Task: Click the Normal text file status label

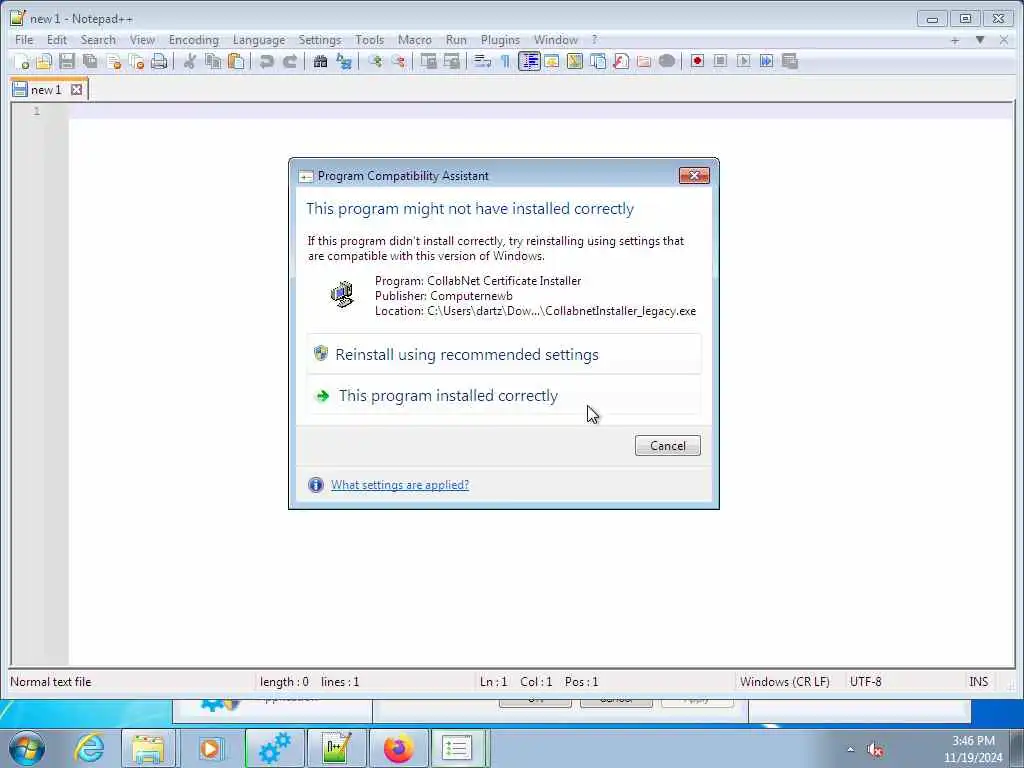Action: (51, 682)
